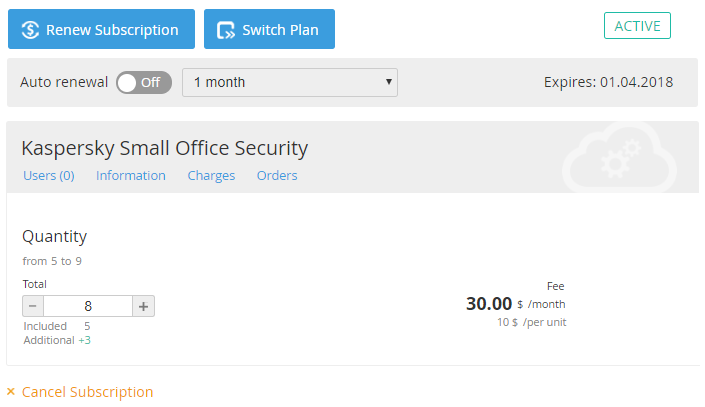Click the dropdown arrow of renewal period
Screen dimensions: 705x407
pos(388,82)
